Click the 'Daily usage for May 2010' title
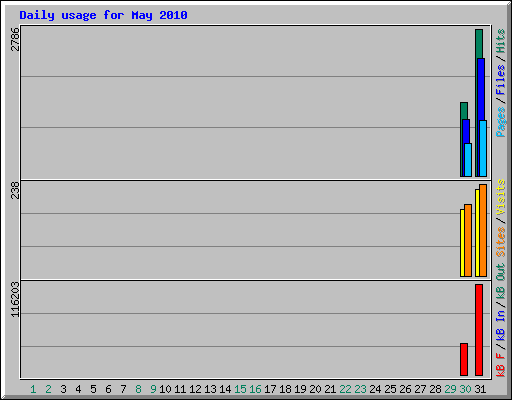Screen dimensions: 512x400 [x=103, y=15]
